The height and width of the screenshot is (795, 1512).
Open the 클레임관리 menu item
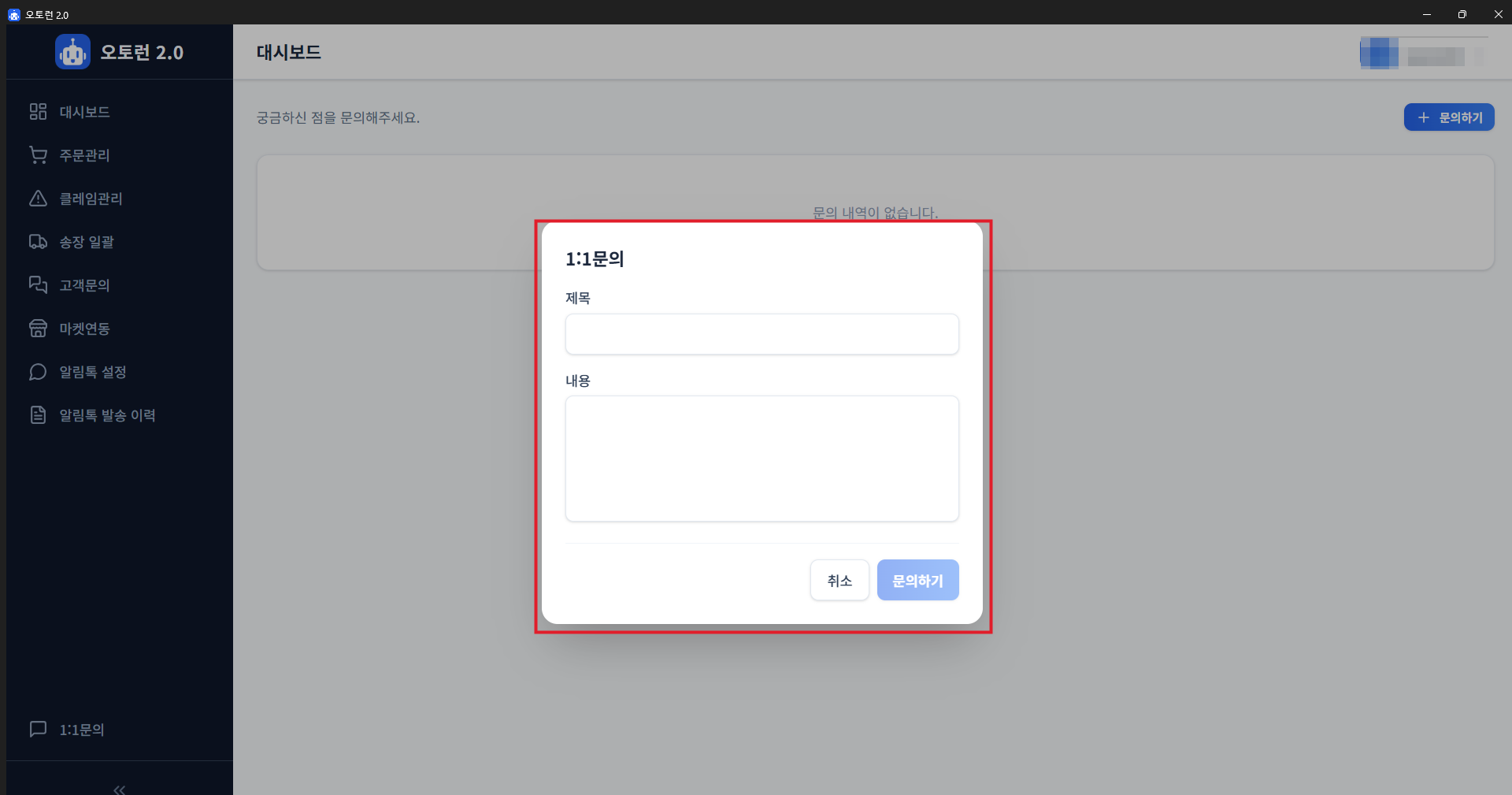[120, 199]
